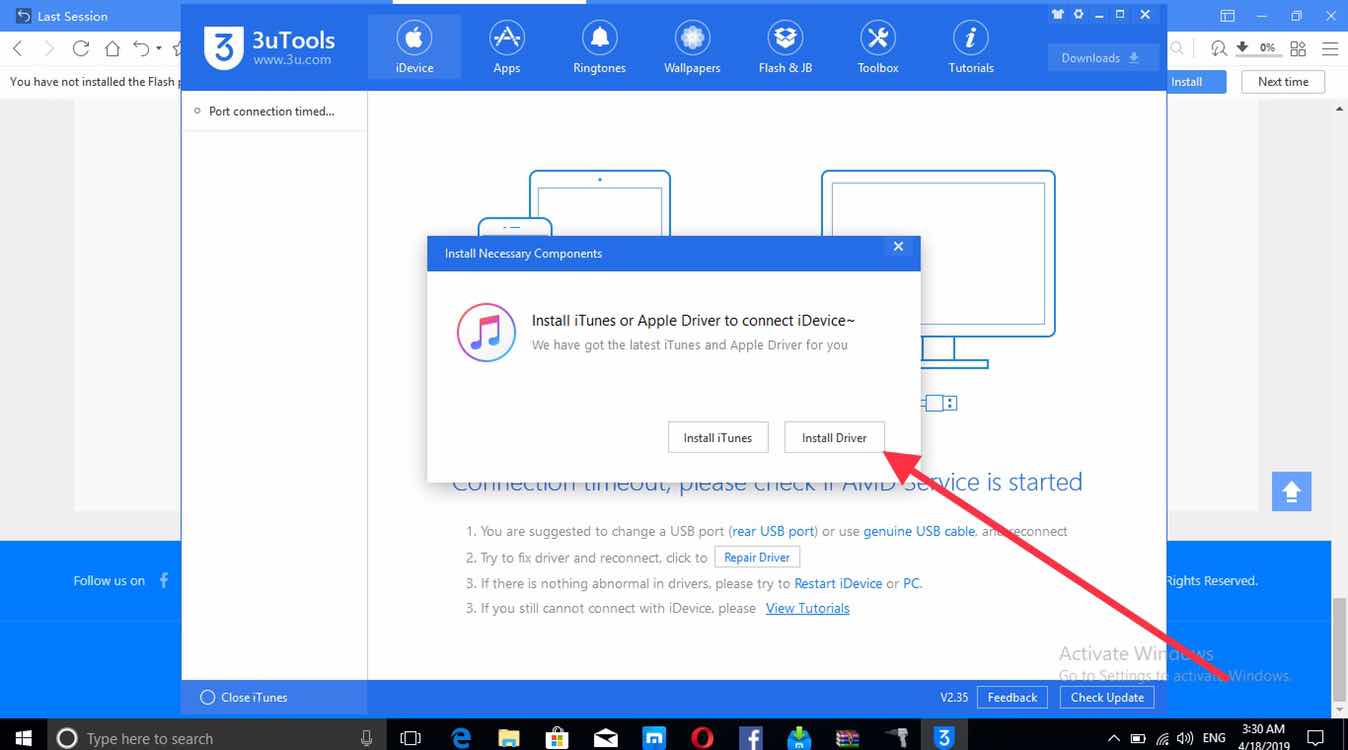Click the browser search magnifier icon

click(1177, 48)
